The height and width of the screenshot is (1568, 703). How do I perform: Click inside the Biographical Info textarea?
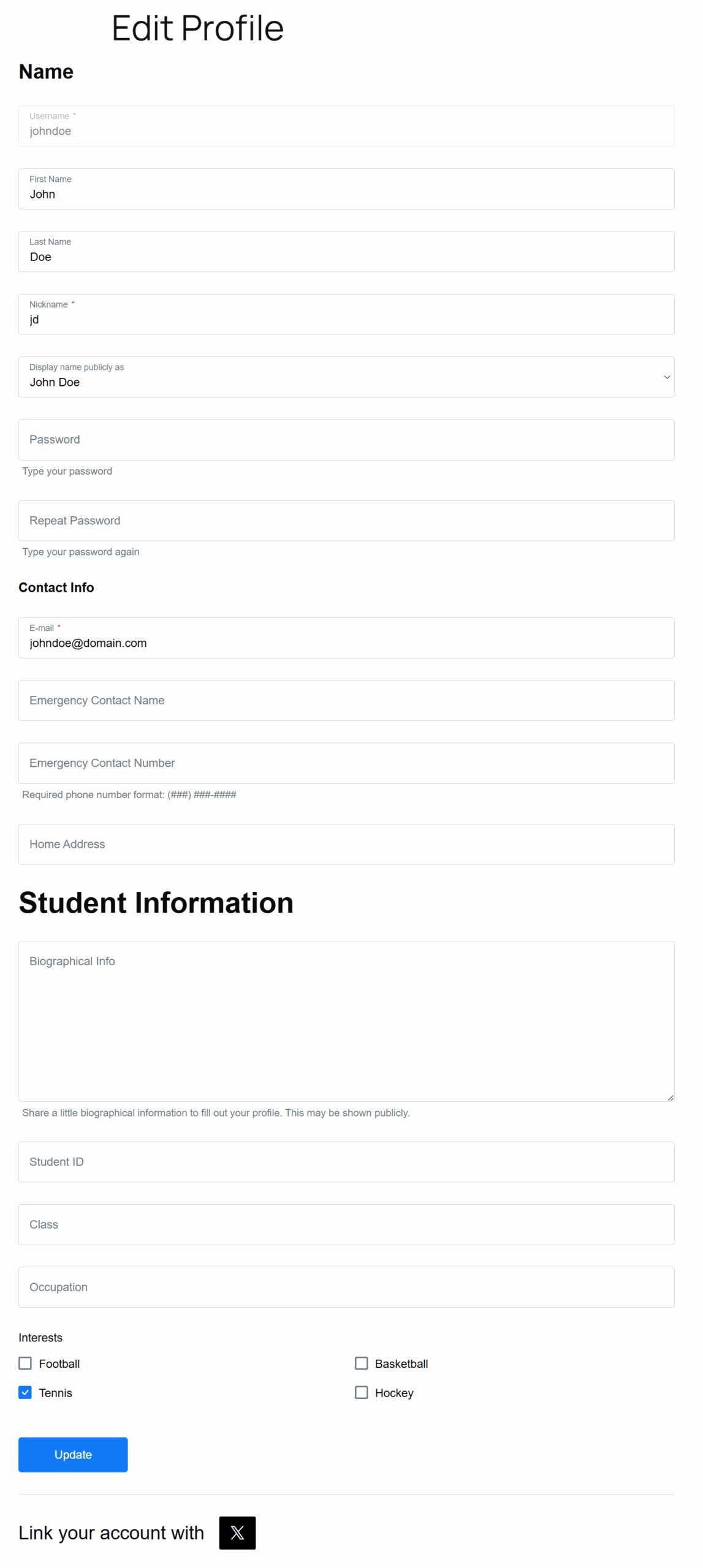pyautogui.click(x=346, y=1020)
